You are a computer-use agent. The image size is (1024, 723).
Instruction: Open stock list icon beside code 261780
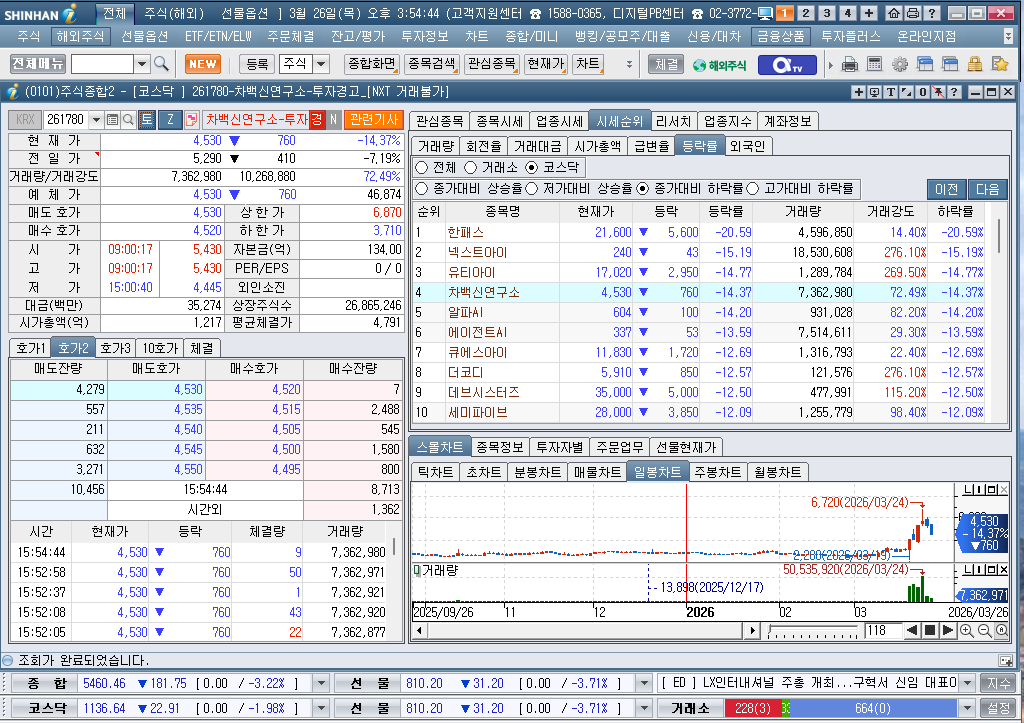[112, 120]
